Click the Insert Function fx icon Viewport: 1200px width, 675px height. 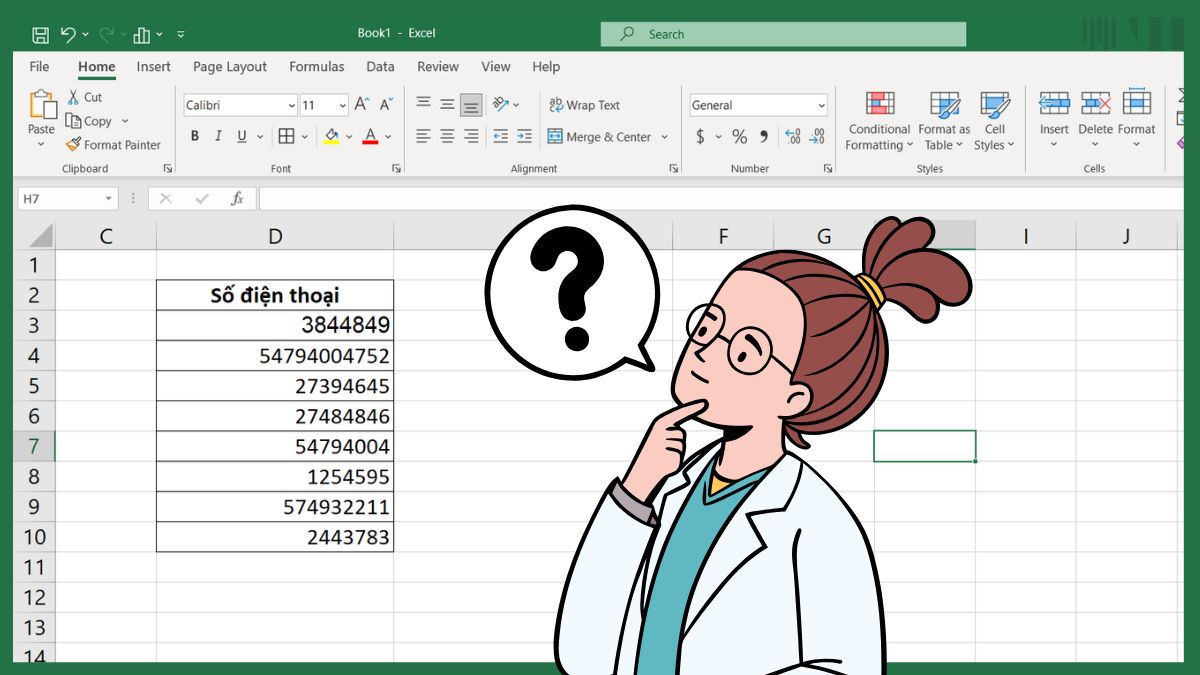click(237, 199)
